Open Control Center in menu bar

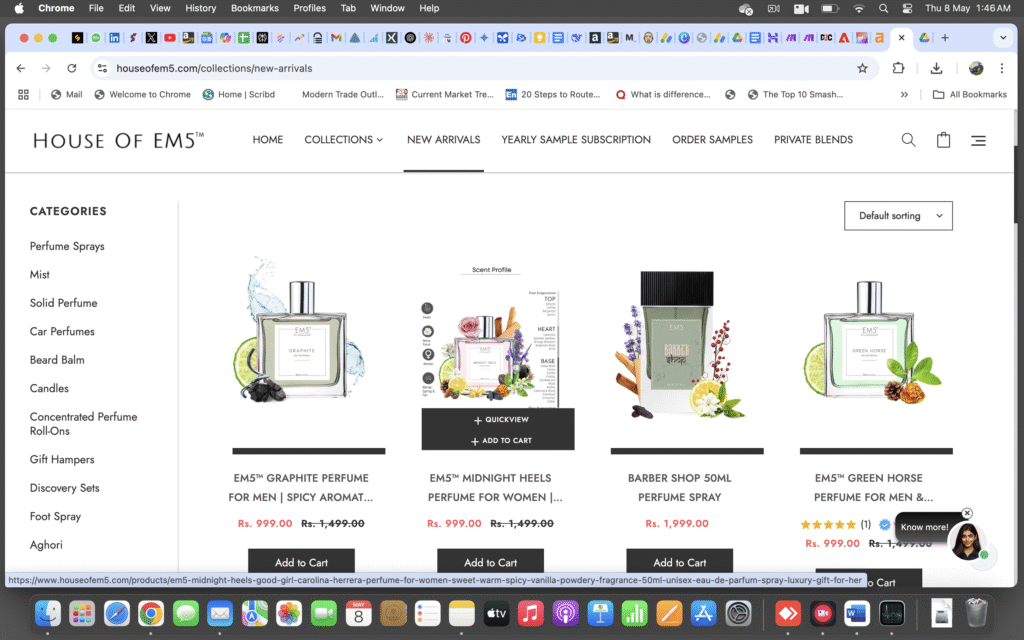[907, 8]
